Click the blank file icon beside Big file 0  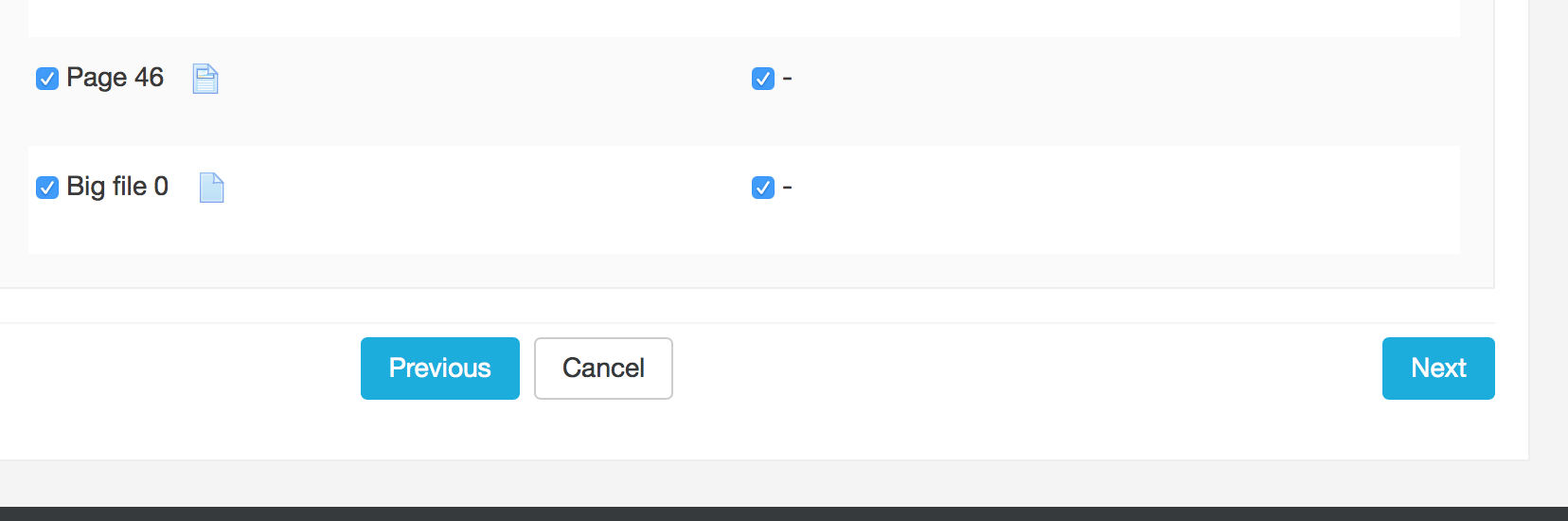pyautogui.click(x=212, y=188)
